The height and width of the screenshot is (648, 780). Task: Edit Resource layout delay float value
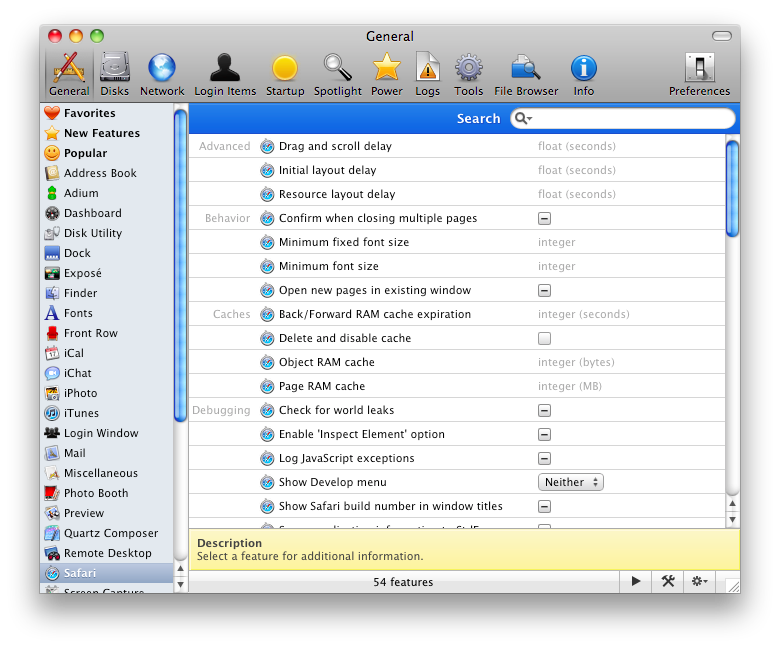[577, 194]
